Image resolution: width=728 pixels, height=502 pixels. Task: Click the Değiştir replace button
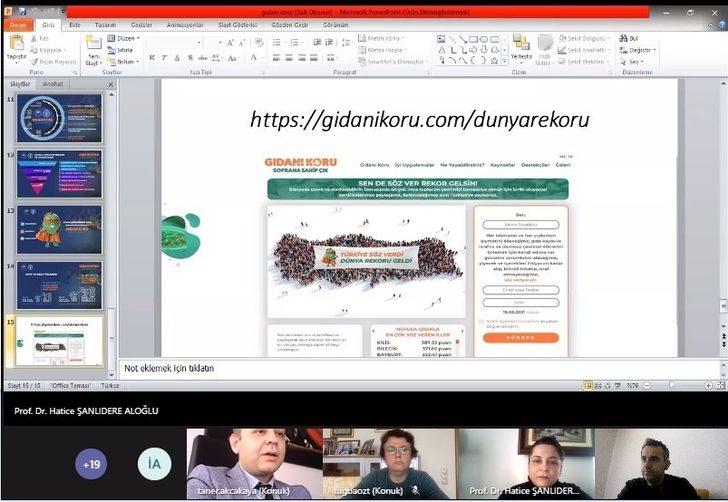coord(638,50)
